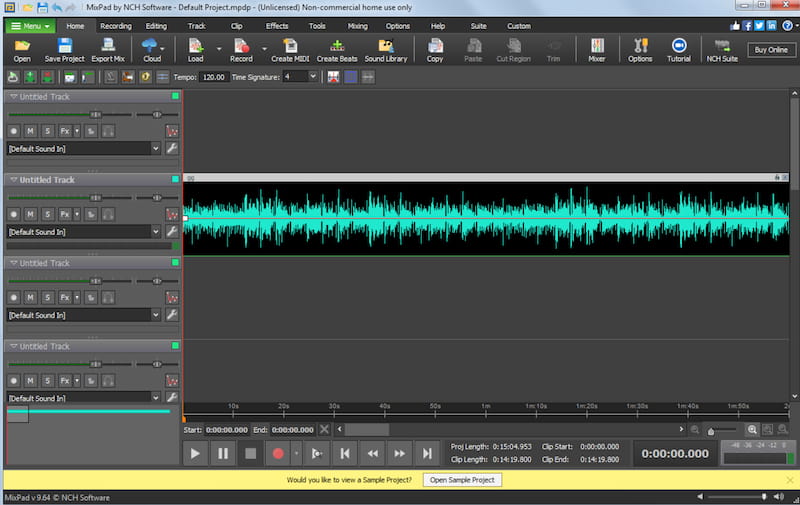Expand the Time Signature dropdown
The width and height of the screenshot is (800, 505).
(x=312, y=76)
